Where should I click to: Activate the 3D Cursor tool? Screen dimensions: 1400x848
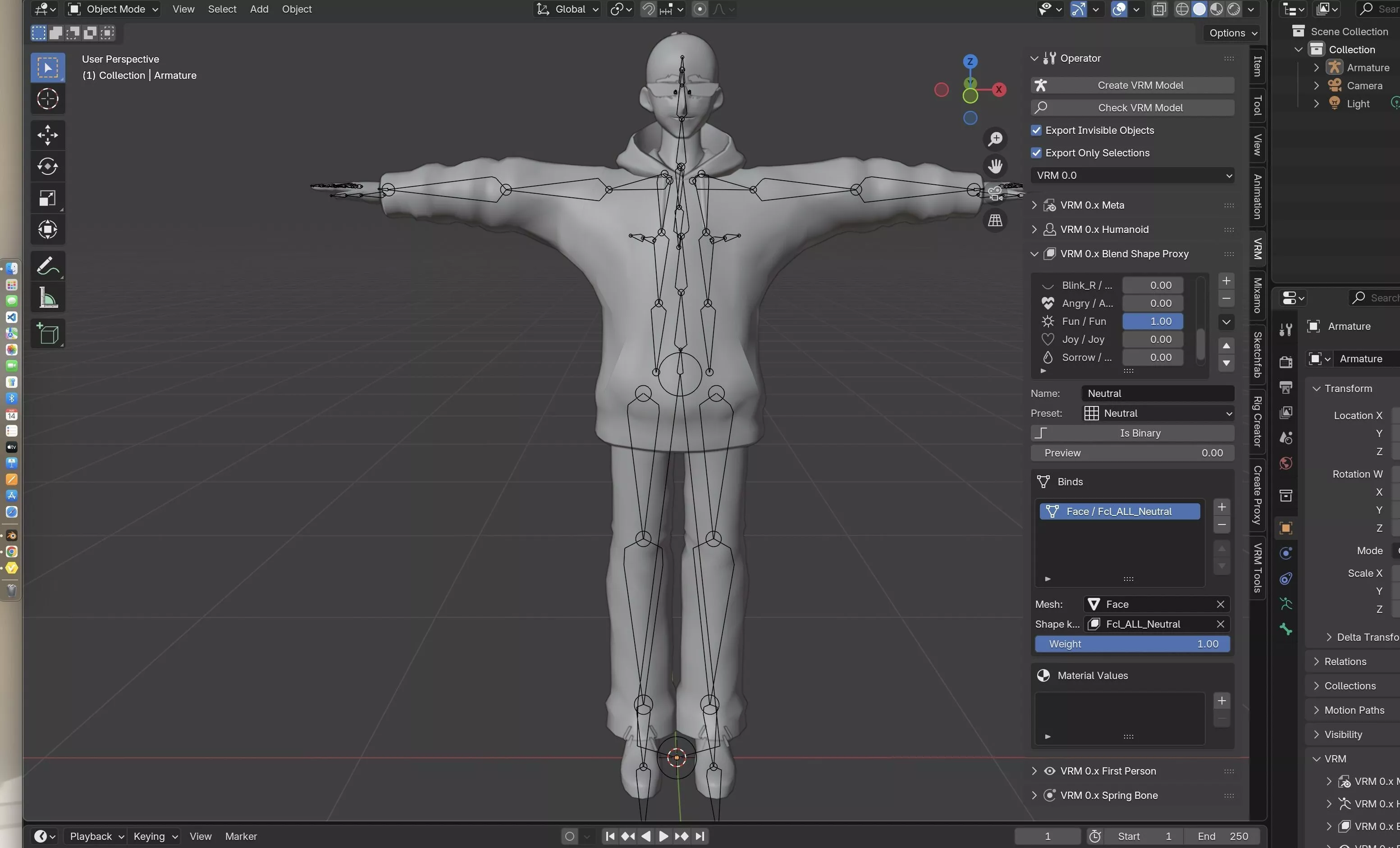(48, 100)
